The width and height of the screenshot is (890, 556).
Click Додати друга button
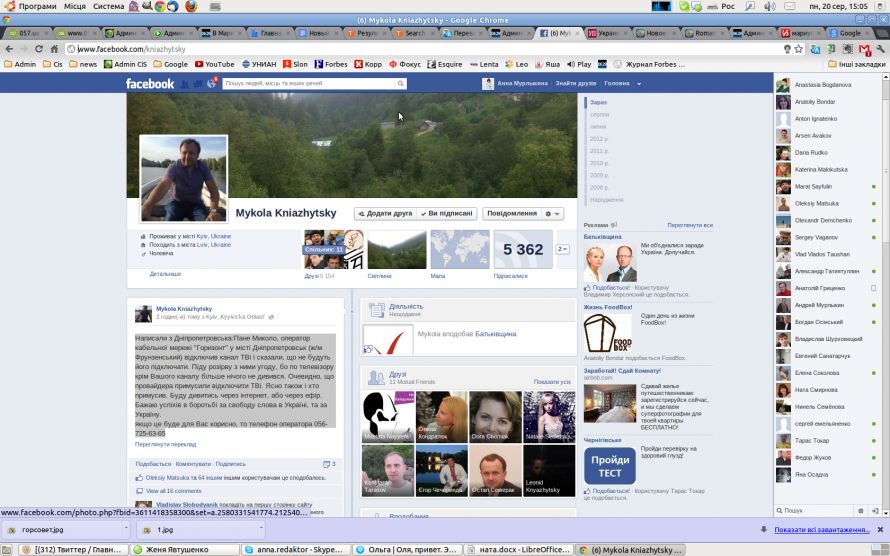[385, 214]
